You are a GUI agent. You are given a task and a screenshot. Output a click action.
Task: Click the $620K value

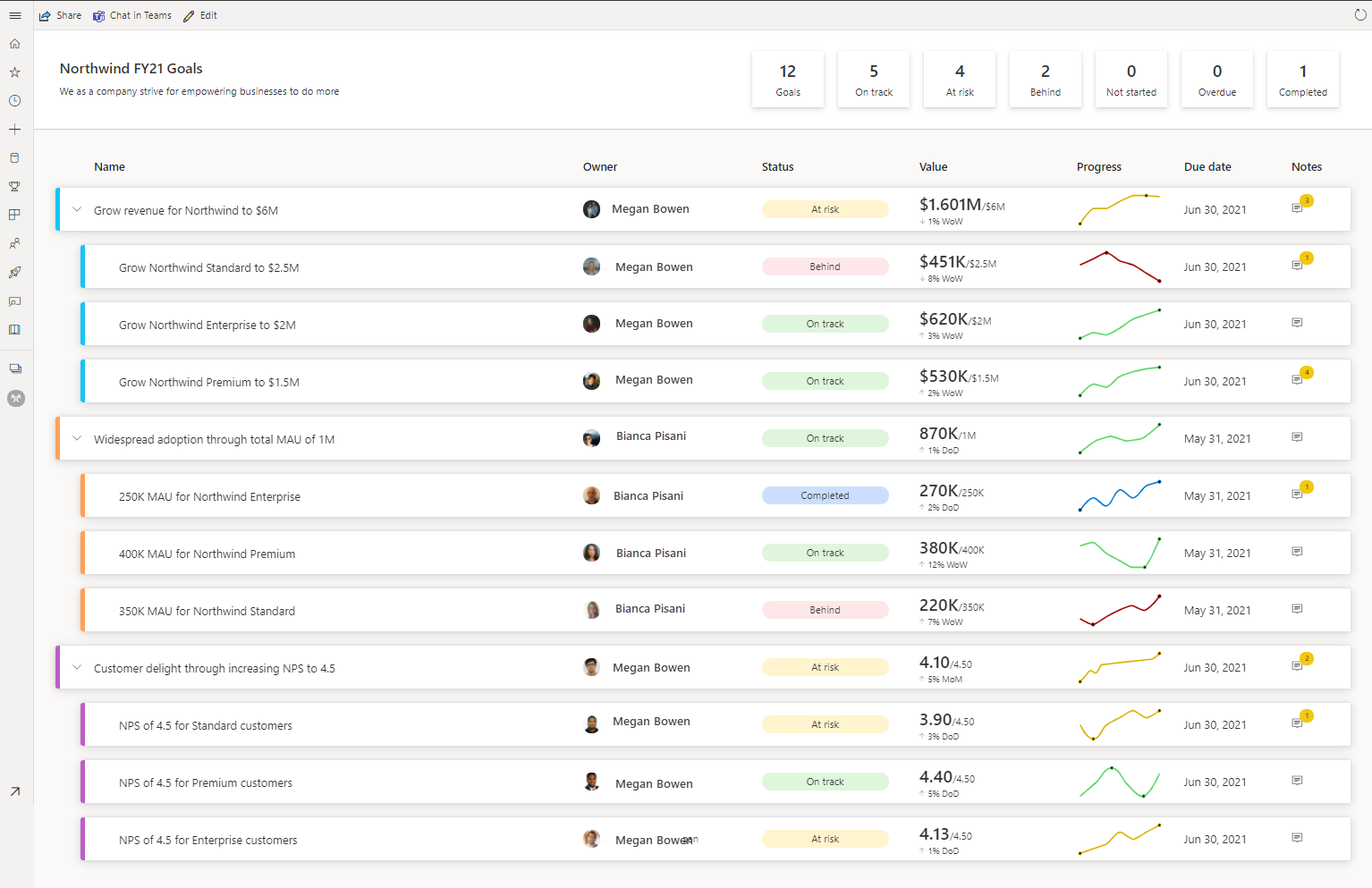(944, 319)
